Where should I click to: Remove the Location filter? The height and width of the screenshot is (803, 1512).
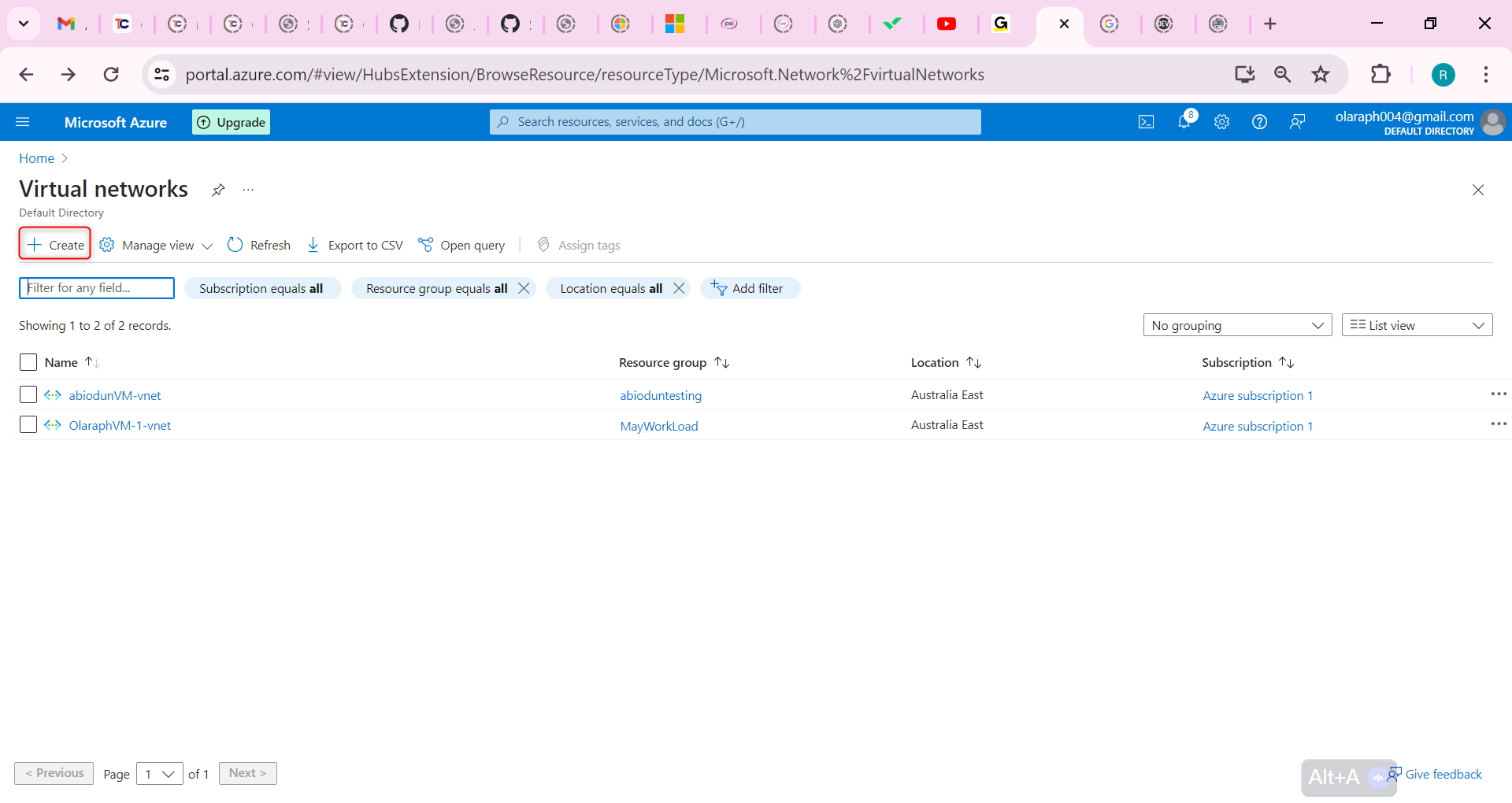pyautogui.click(x=679, y=288)
